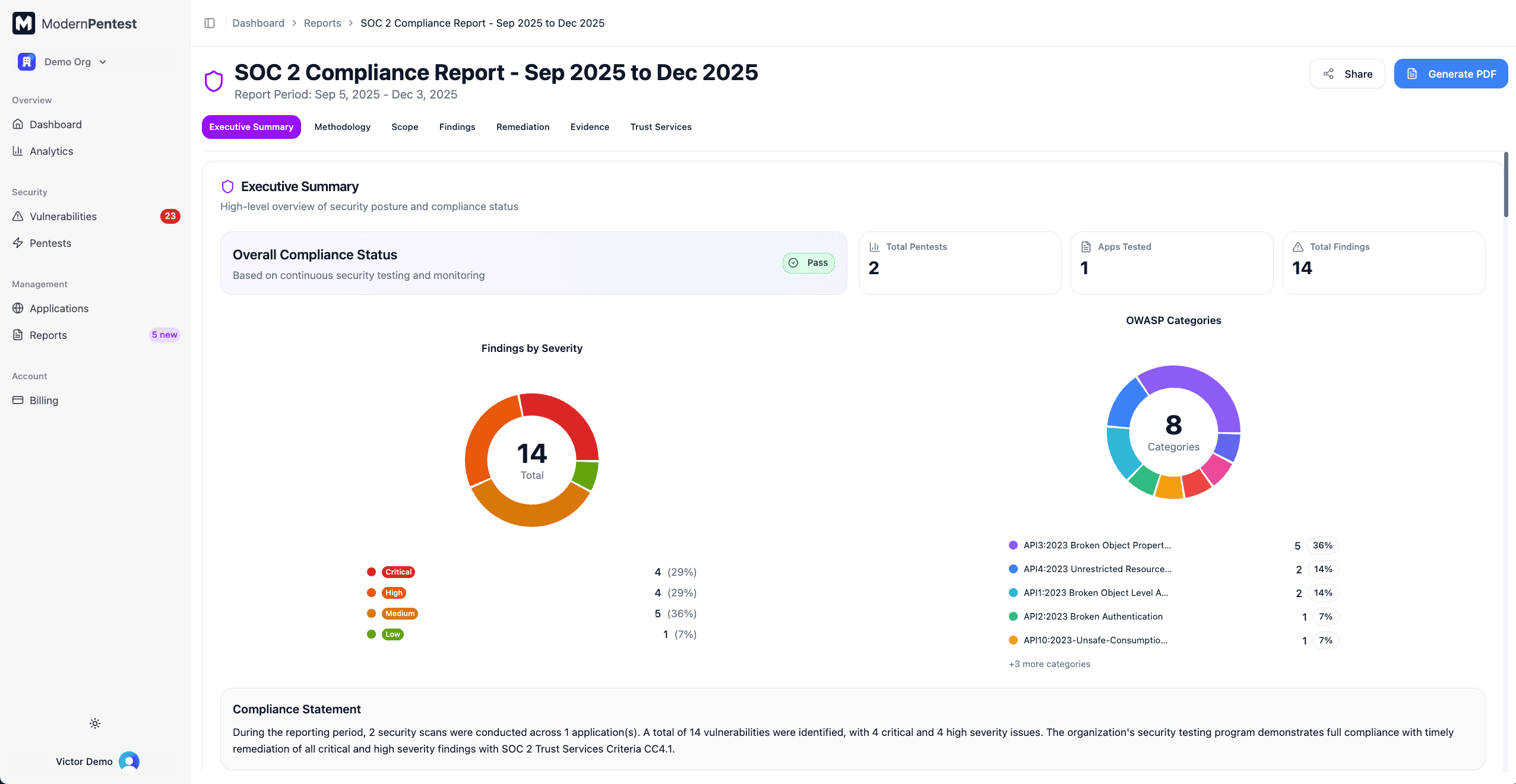This screenshot has height=784, width=1516.
Task: Open the Remediation tab
Action: coord(522,126)
